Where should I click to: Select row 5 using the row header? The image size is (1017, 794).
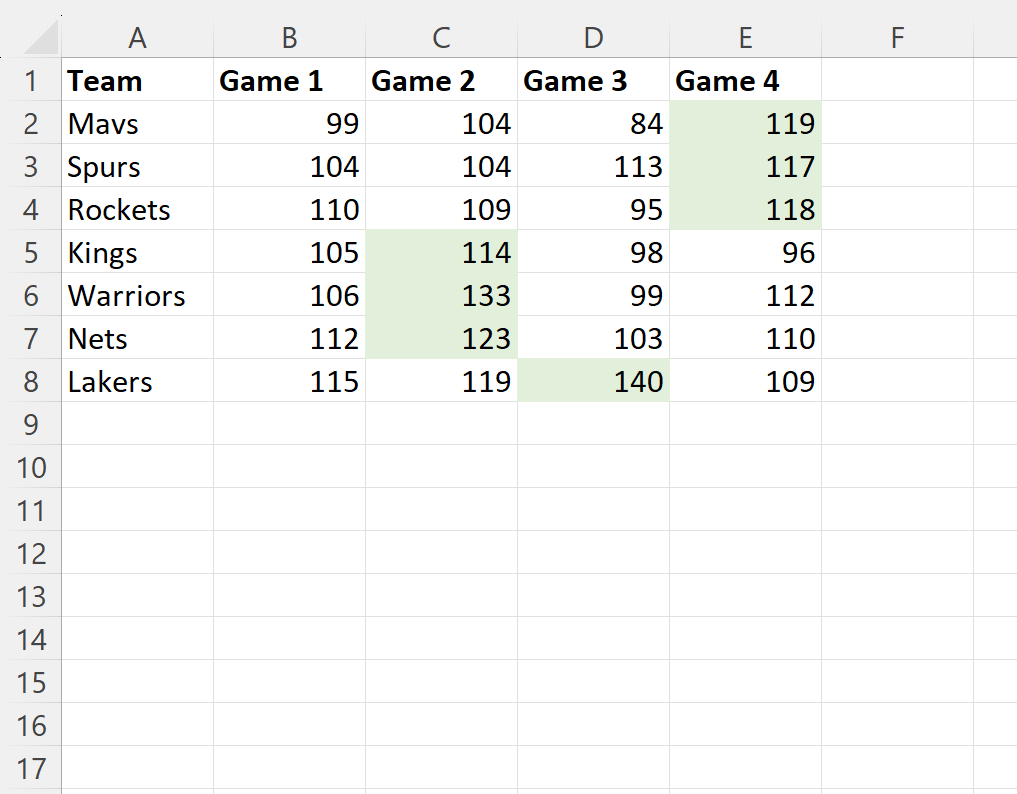coord(32,253)
